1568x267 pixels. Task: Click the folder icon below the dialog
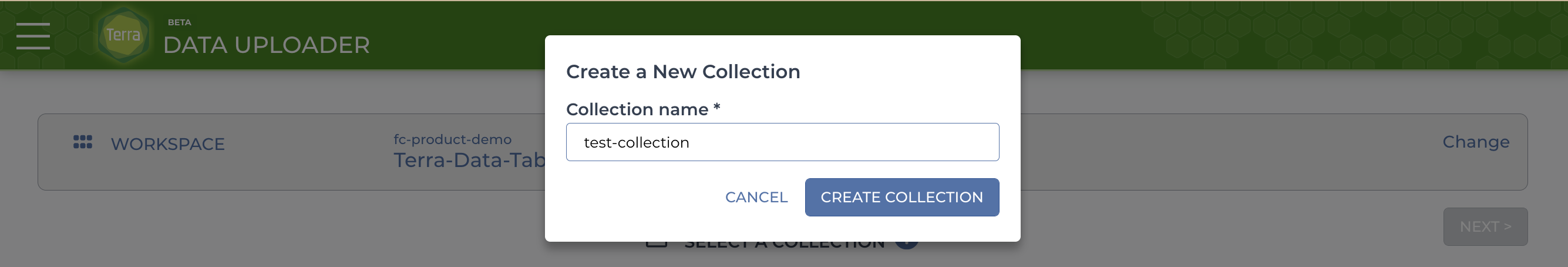(656, 244)
